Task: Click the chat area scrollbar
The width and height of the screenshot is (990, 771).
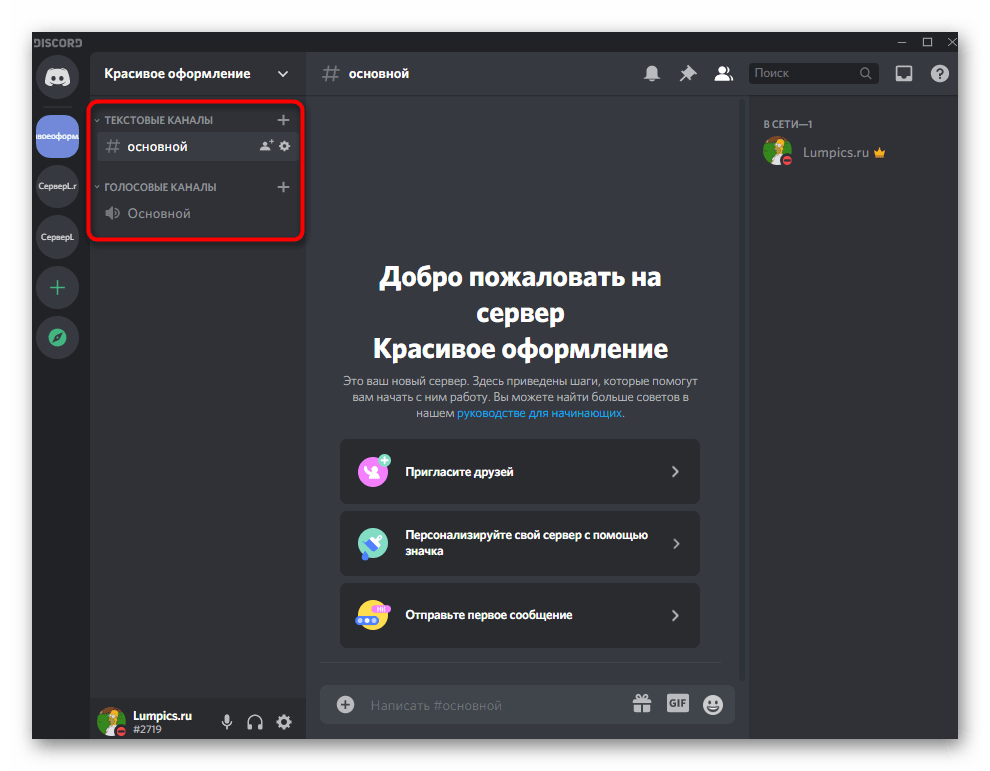Action: click(742, 388)
